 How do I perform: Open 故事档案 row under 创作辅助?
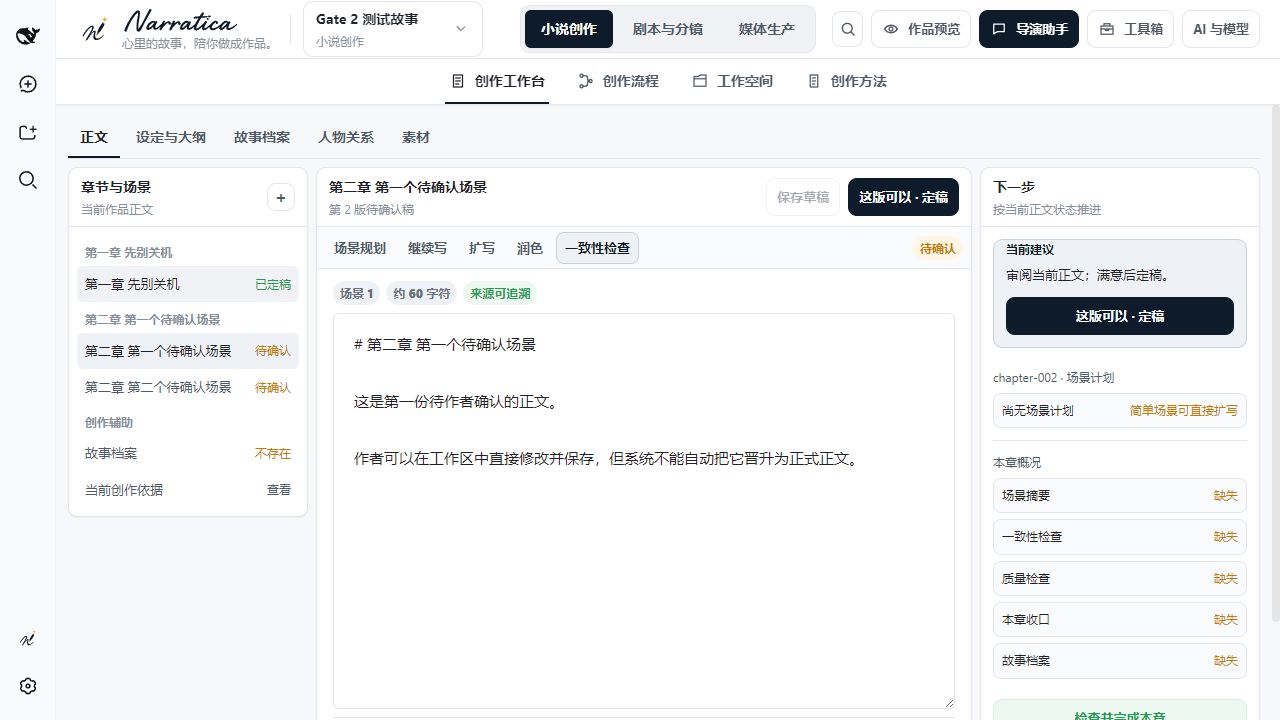coord(188,453)
